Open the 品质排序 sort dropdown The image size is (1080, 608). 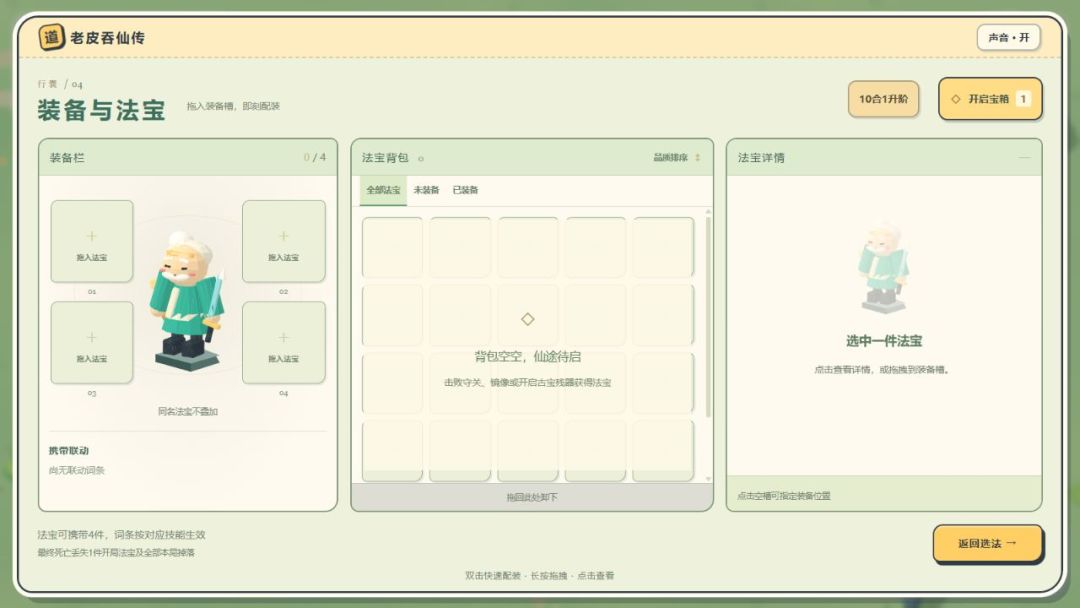tap(676, 158)
